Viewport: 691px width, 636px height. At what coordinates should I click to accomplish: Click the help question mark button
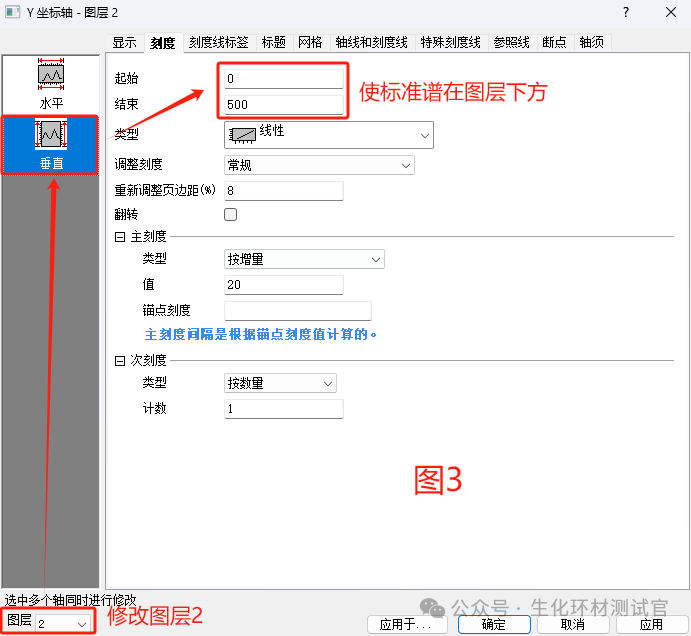tap(626, 12)
